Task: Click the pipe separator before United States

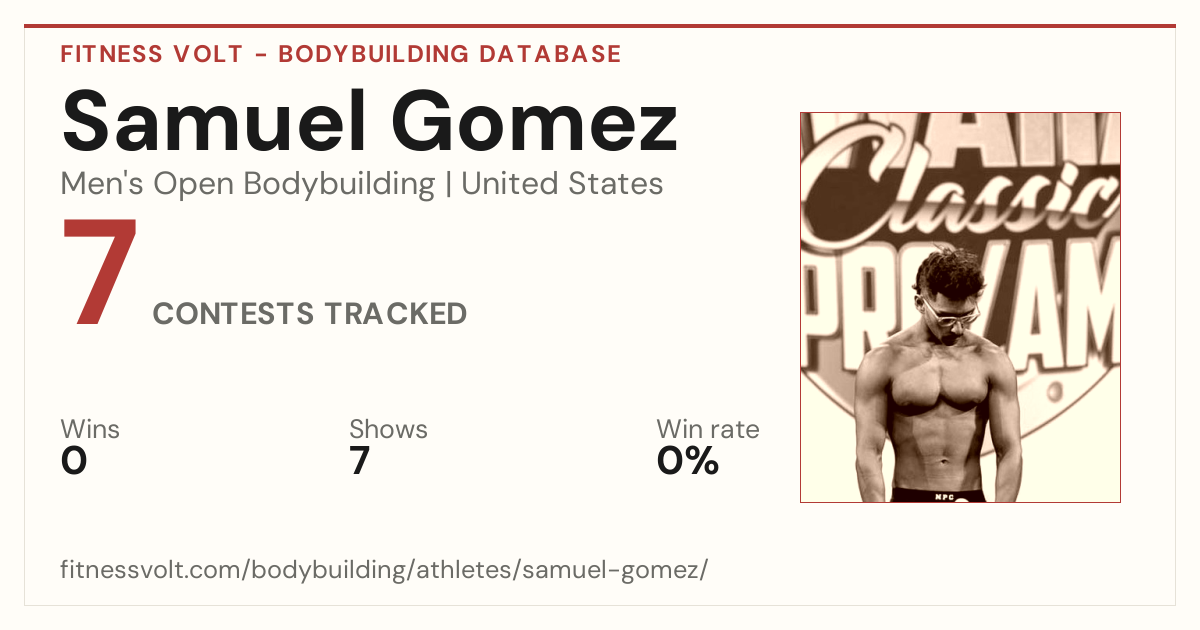Action: point(448,185)
